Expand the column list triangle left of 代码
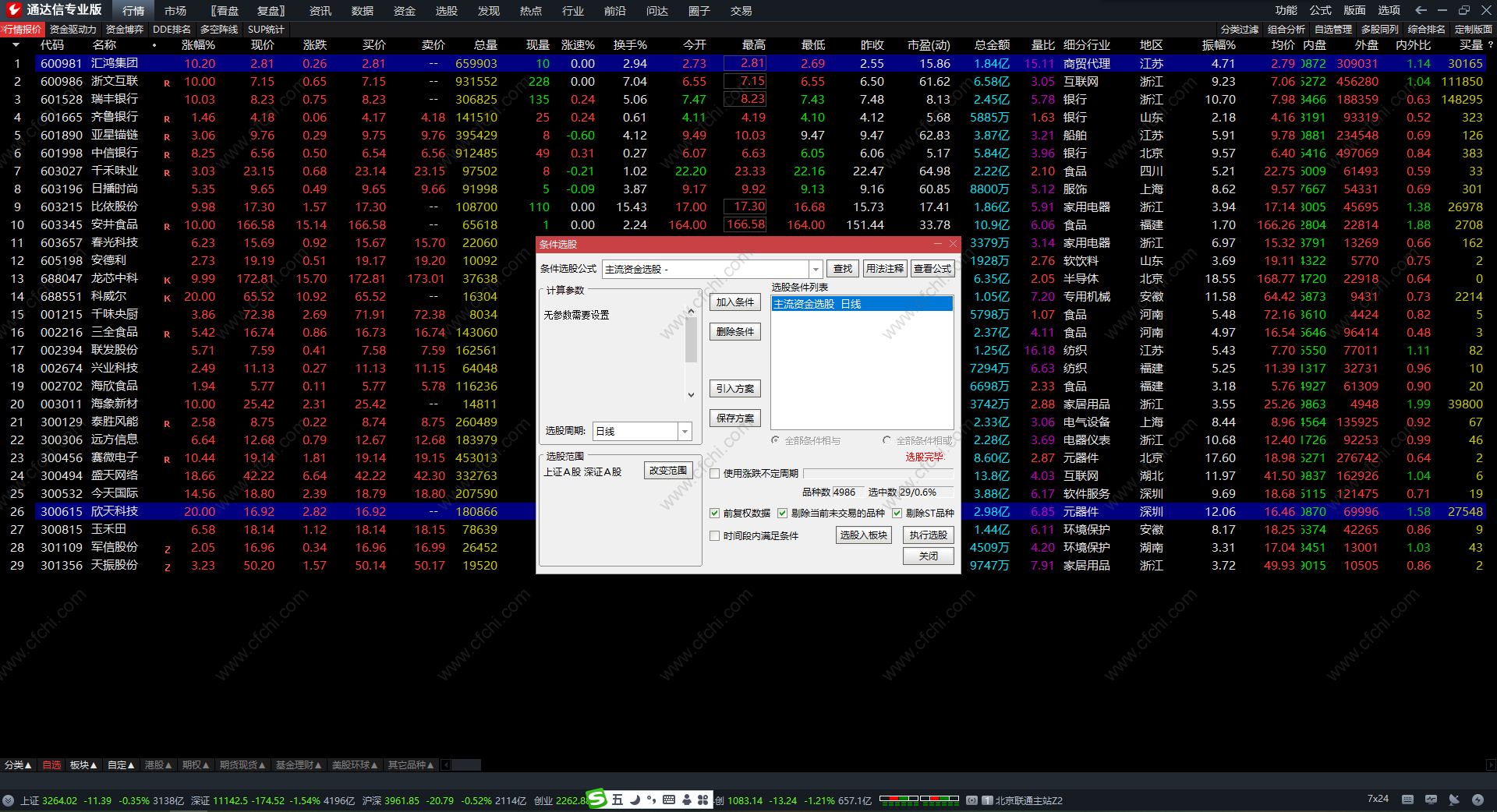Screen dimensions: 1497x812 16,45
